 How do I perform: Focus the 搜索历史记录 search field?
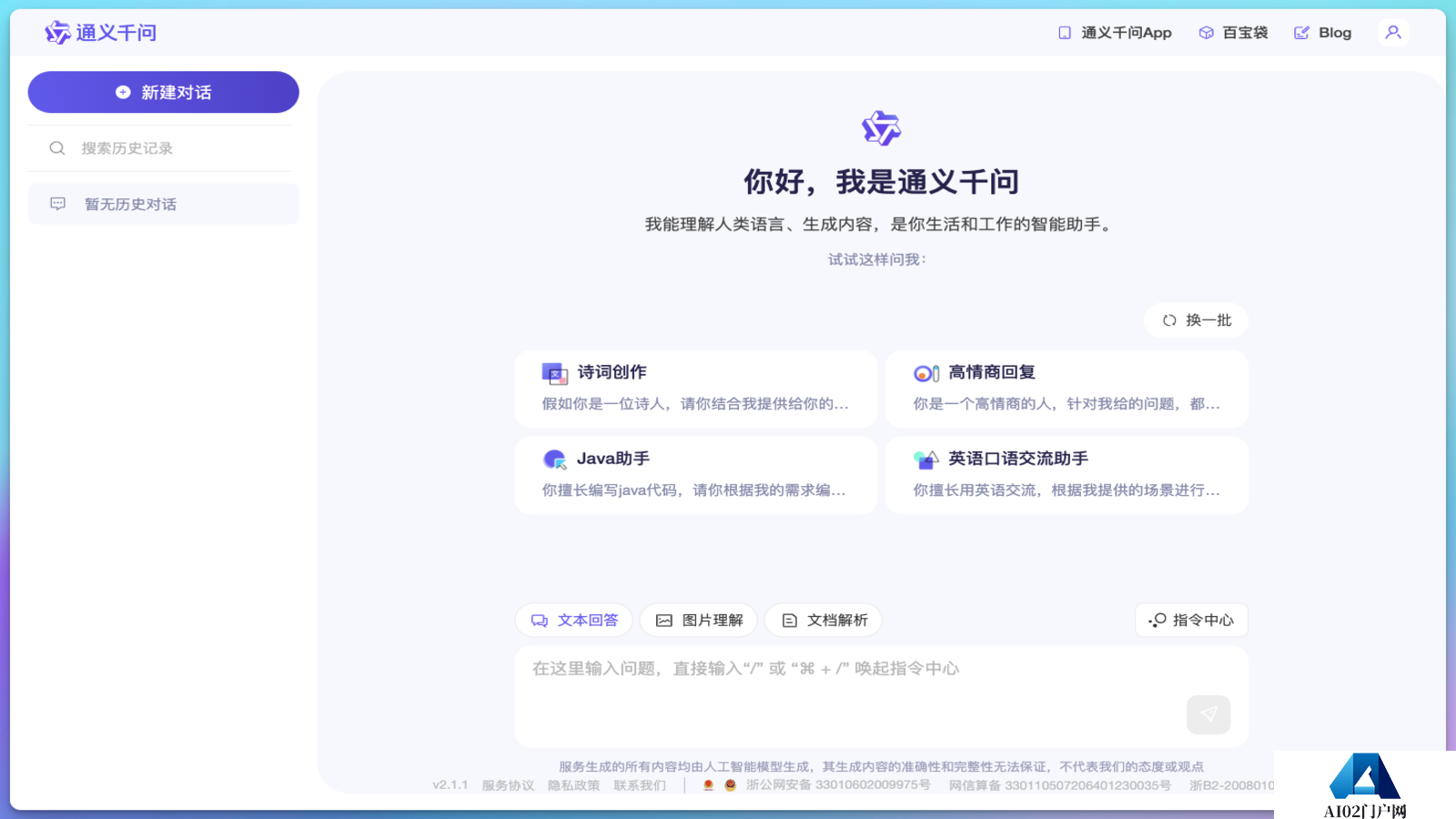click(x=160, y=148)
